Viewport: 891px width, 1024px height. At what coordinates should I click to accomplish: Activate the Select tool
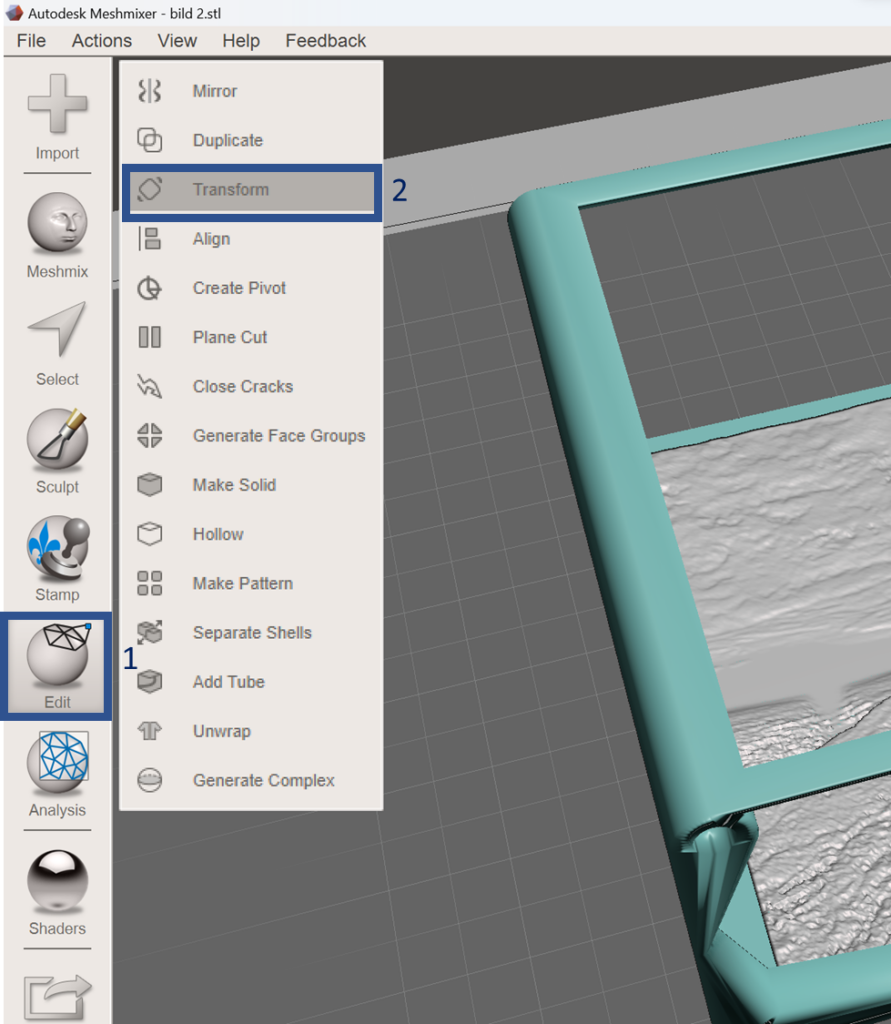[x=57, y=344]
